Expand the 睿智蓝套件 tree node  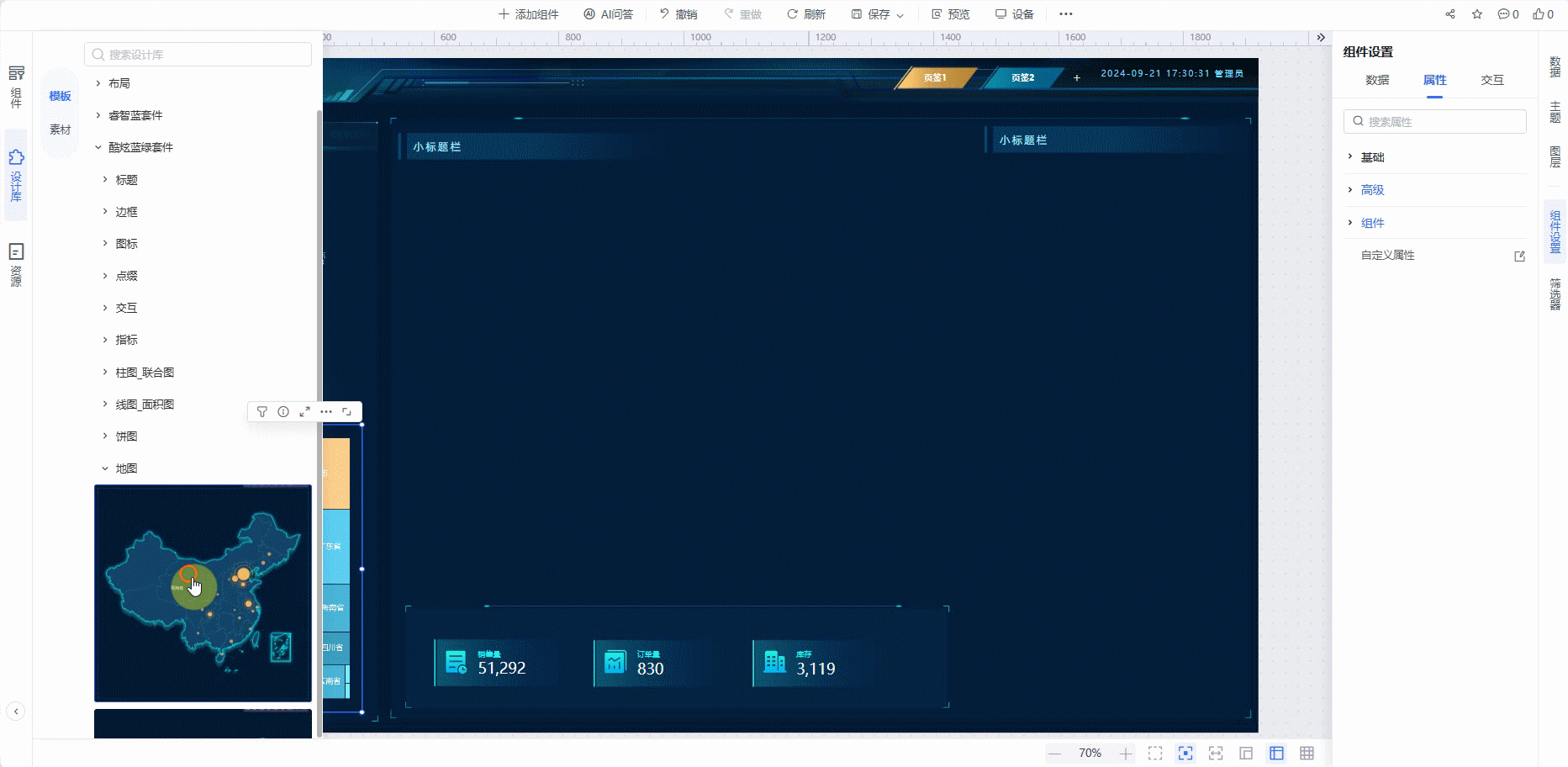pyautogui.click(x=98, y=115)
